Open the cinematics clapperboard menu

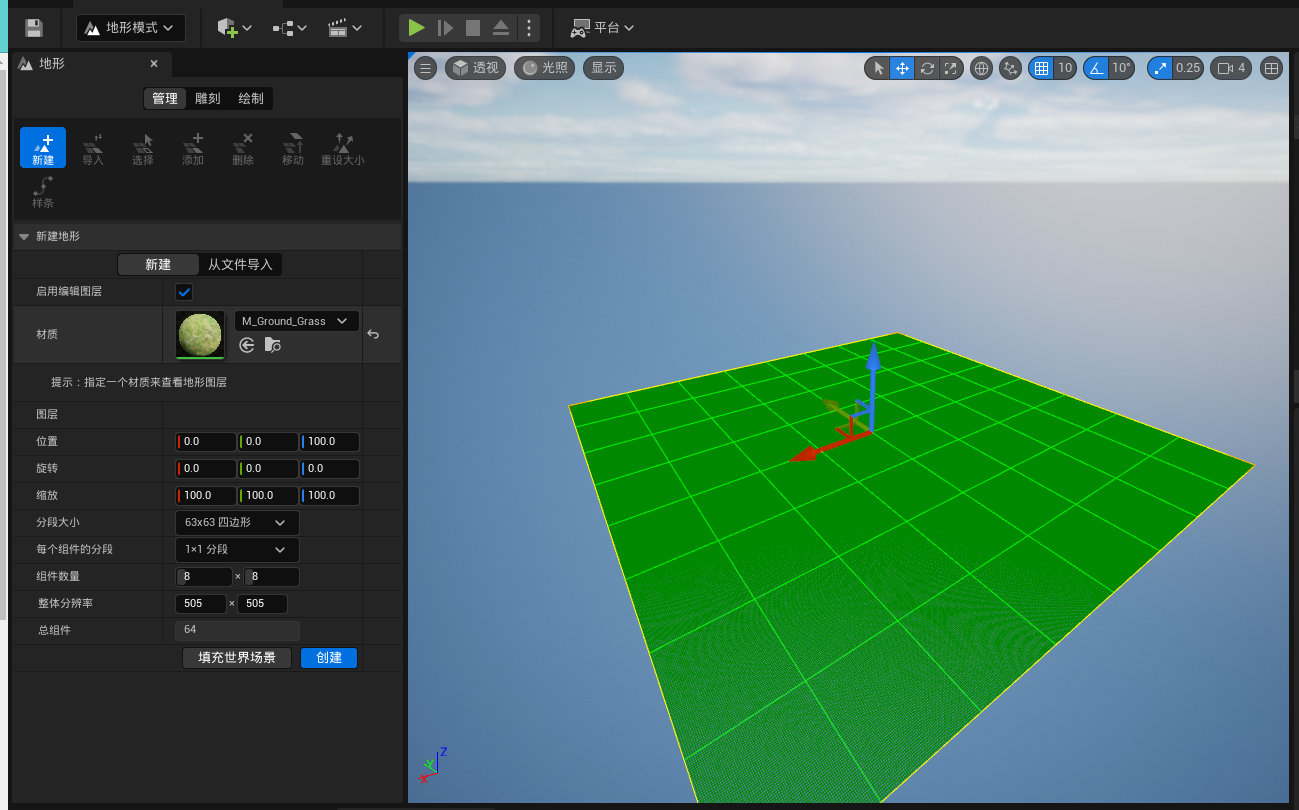tap(345, 28)
